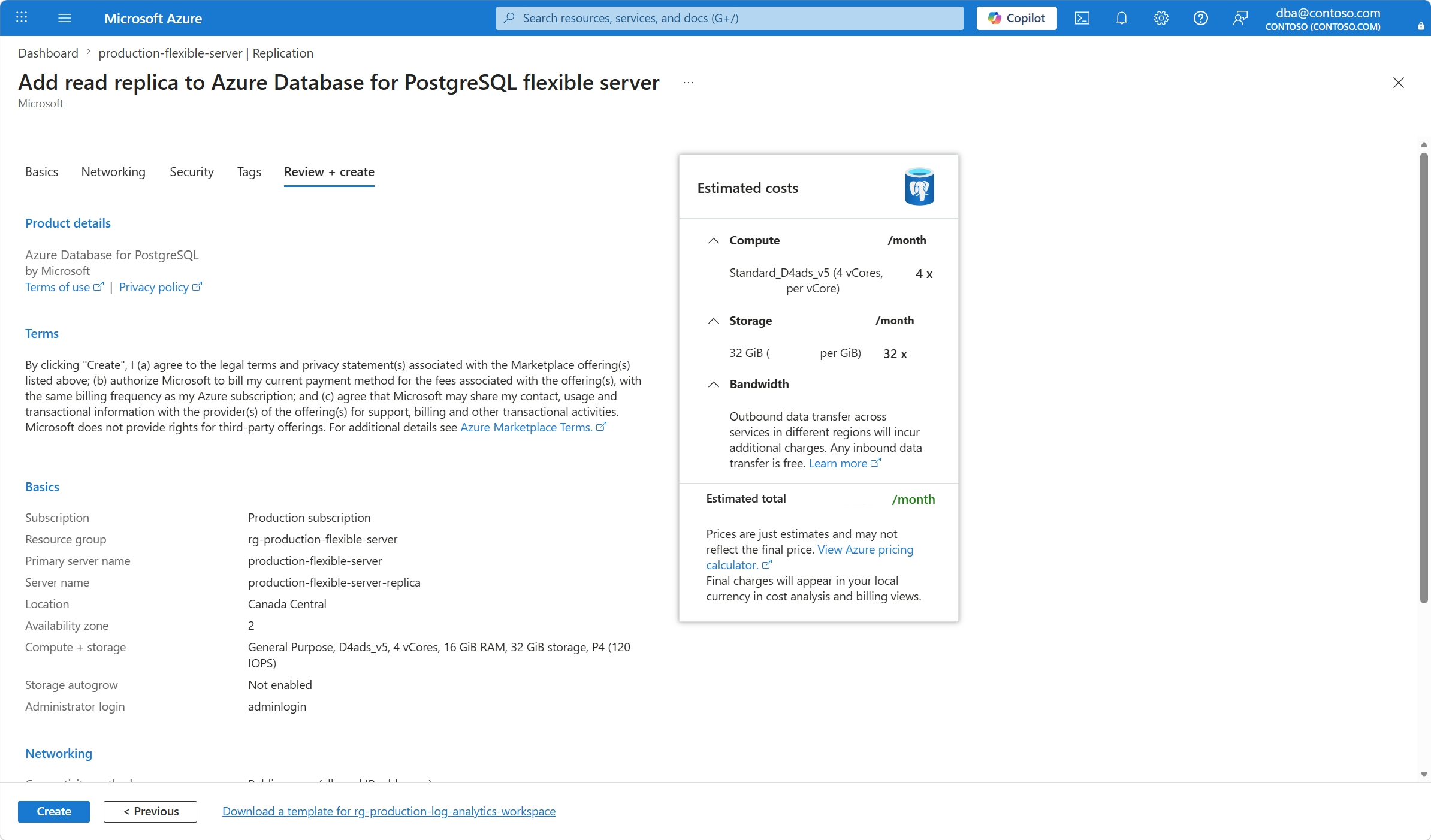Open the feedback icon in header
The height and width of the screenshot is (840, 1431).
click(1240, 18)
